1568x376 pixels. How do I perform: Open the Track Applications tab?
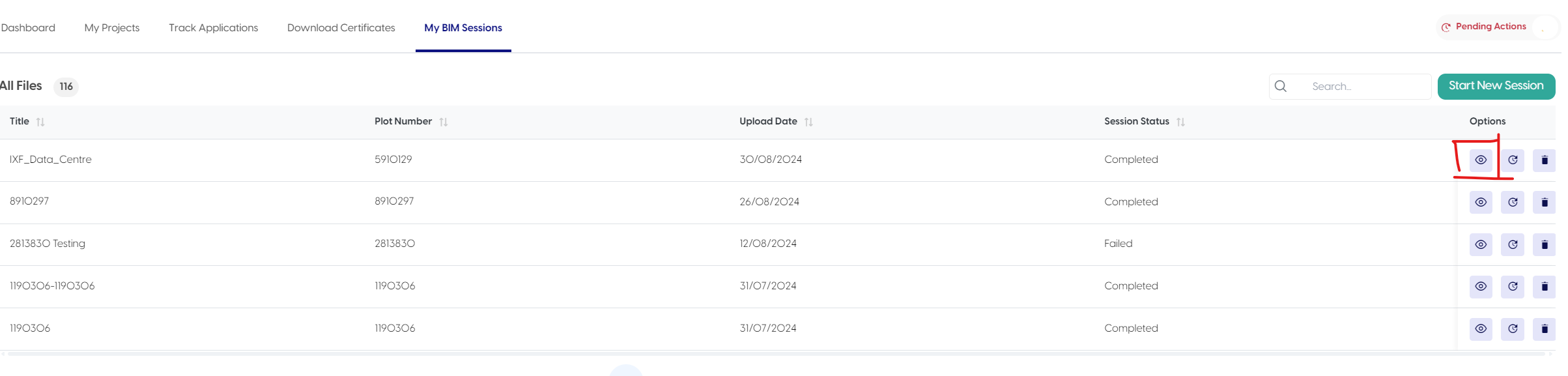(213, 28)
